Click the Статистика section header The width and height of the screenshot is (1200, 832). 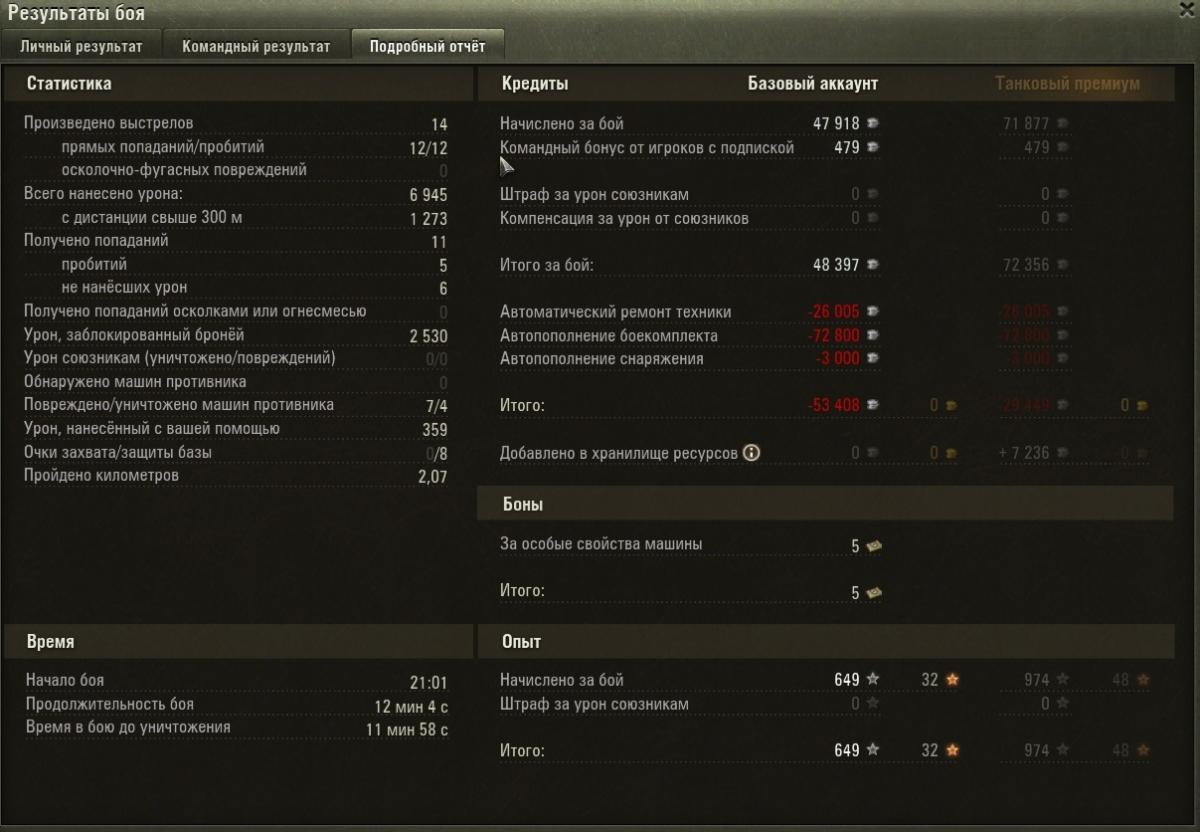click(69, 84)
